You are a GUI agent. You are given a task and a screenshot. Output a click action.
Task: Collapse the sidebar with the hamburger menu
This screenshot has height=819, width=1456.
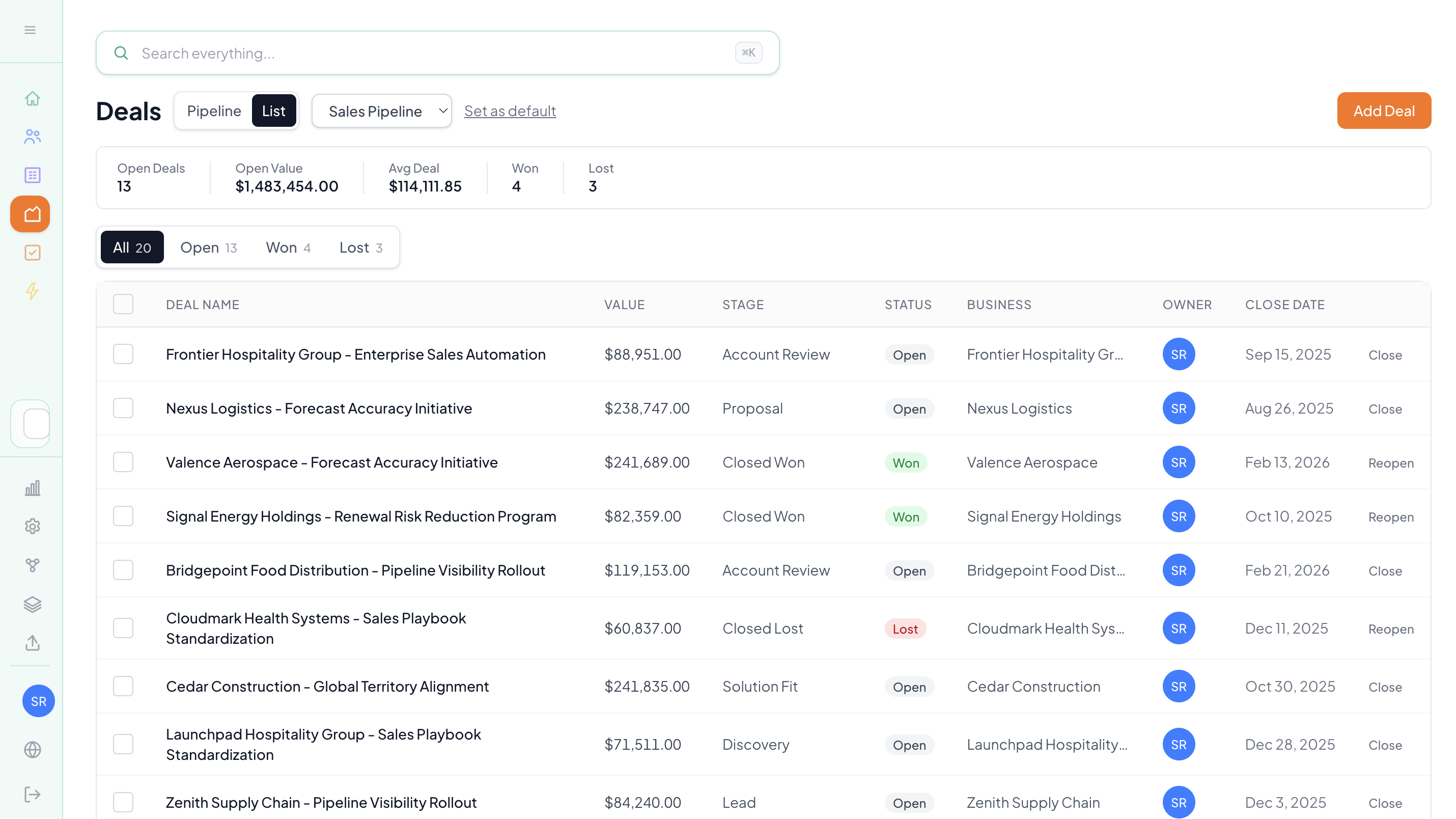(x=30, y=30)
